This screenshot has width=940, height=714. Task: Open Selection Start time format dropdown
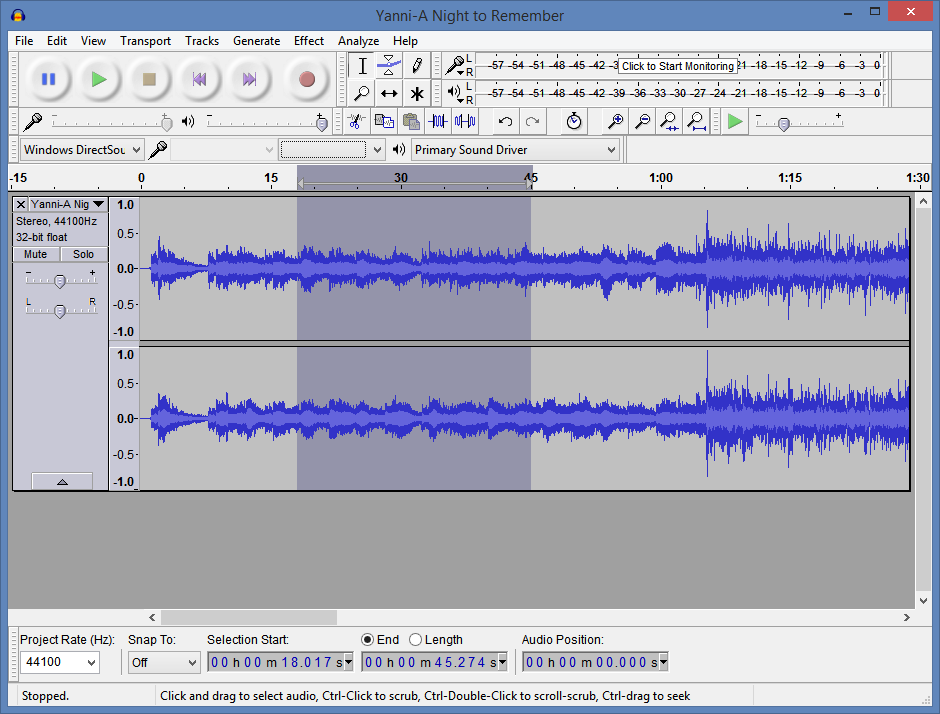coord(348,662)
